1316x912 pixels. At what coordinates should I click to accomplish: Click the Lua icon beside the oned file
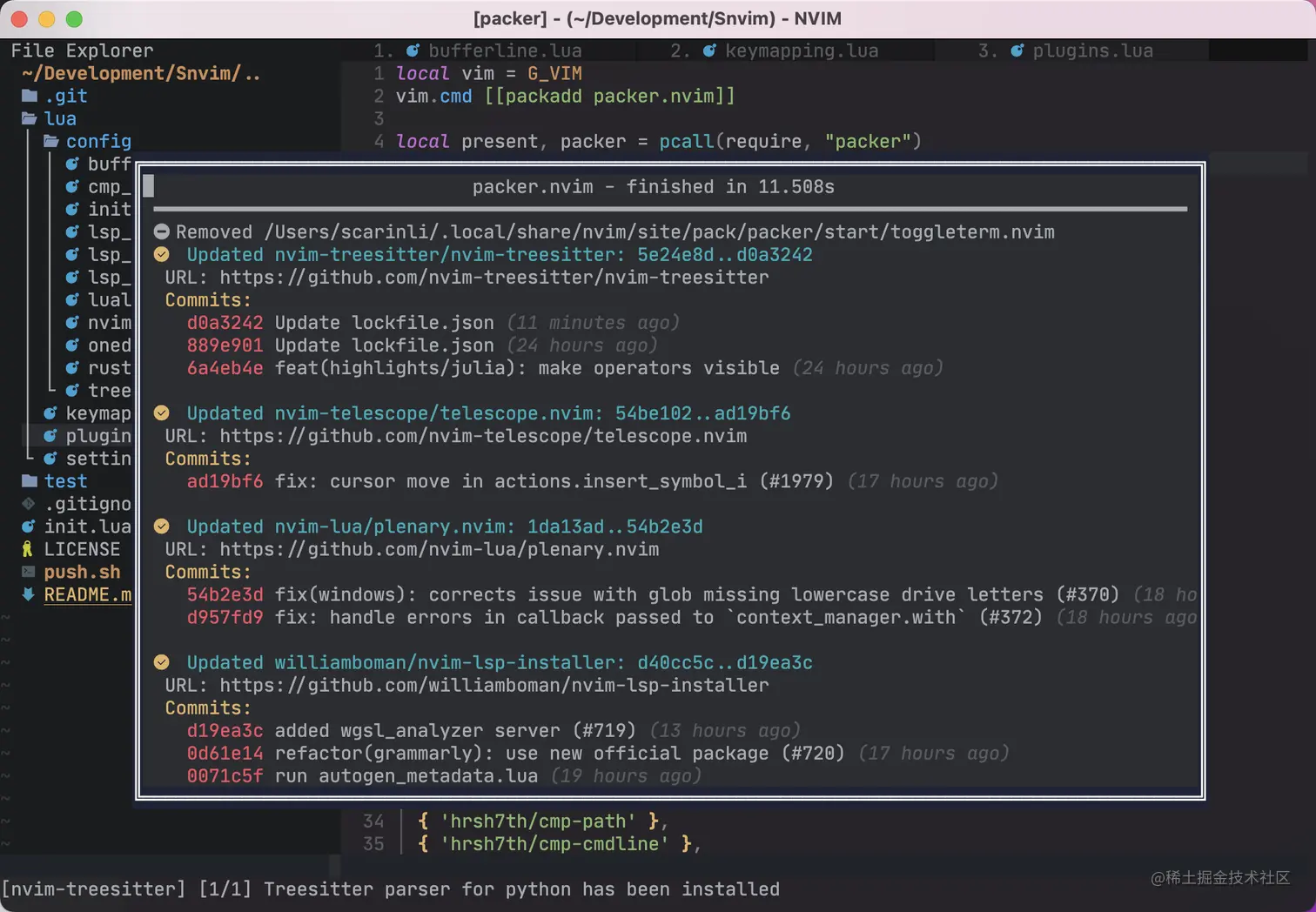(x=72, y=345)
